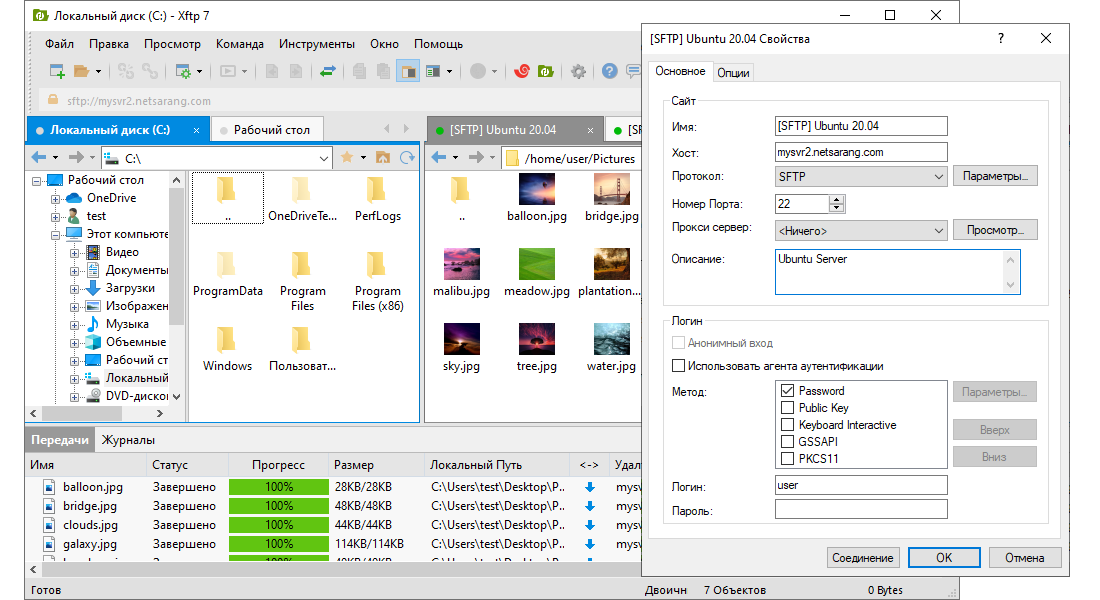Uncheck the Password method checkbox
This screenshot has width=1100, height=600.
787,391
